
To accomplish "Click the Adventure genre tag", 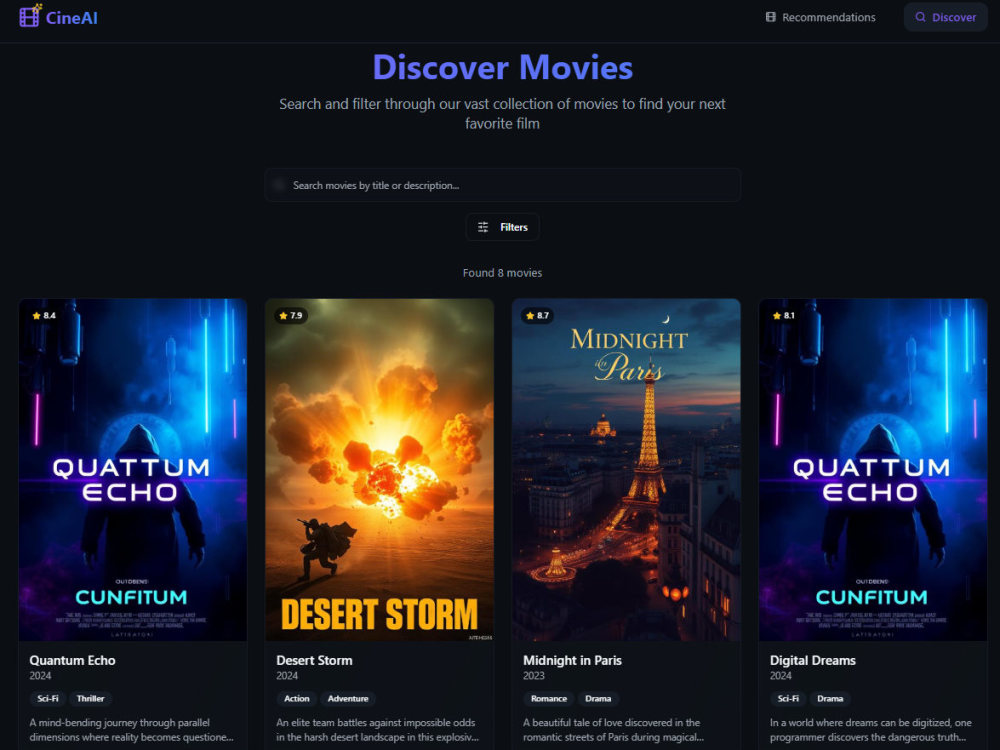I will coord(348,699).
